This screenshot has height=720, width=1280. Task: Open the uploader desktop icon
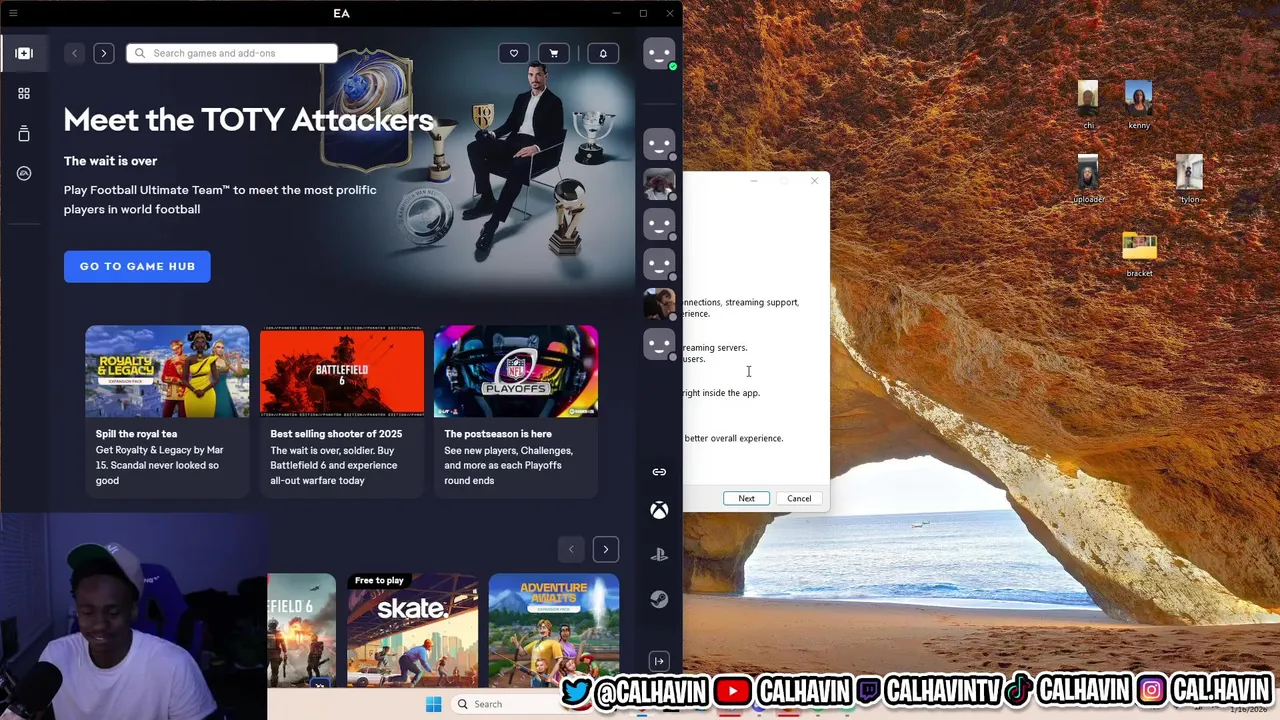point(1088,179)
